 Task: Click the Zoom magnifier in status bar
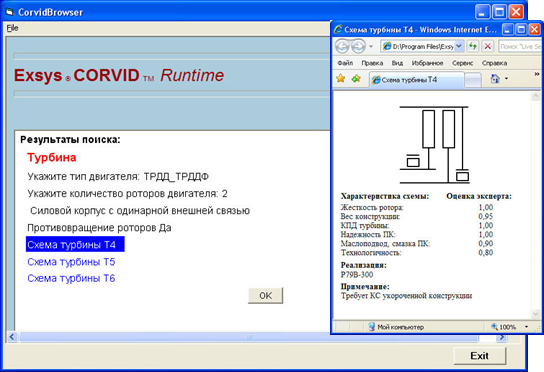494,327
